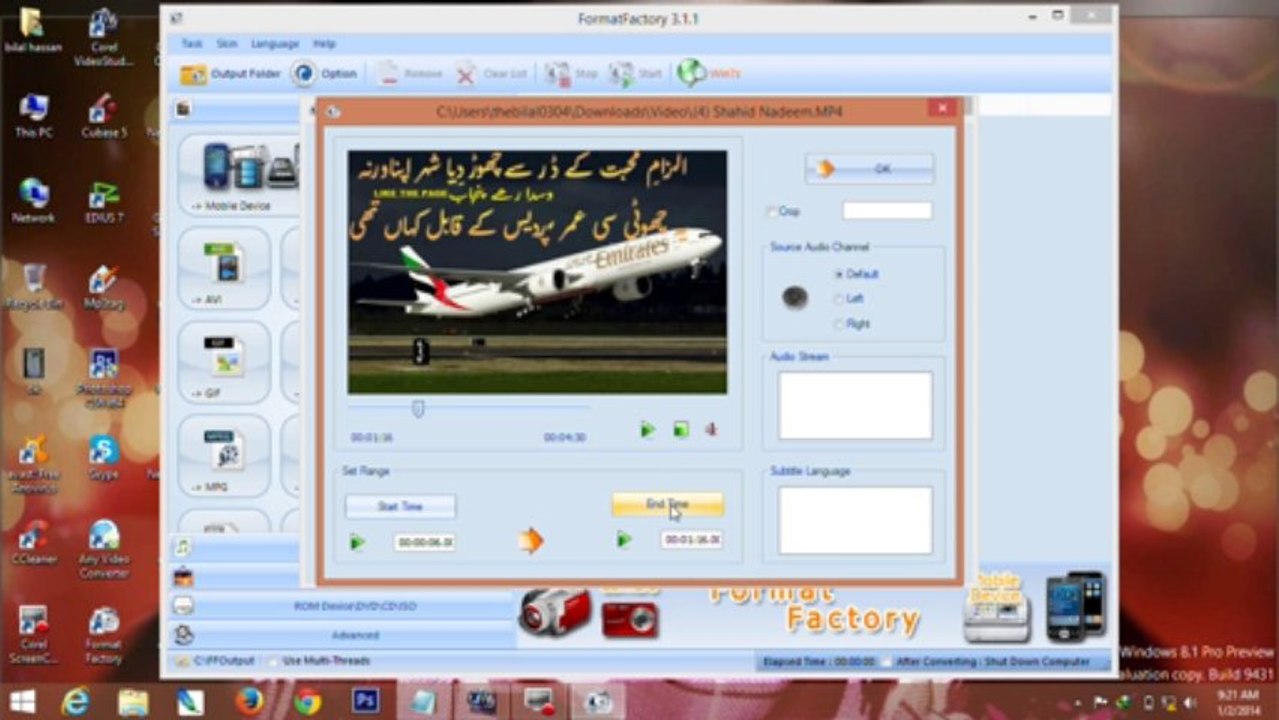Image resolution: width=1279 pixels, height=720 pixels.
Task: Open Photoshop from taskbar
Action: click(366, 701)
